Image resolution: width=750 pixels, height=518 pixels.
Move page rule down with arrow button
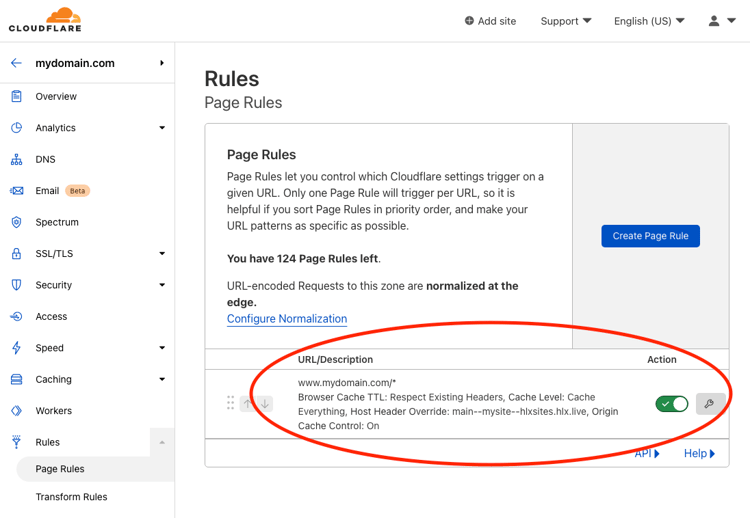pyautogui.click(x=265, y=404)
